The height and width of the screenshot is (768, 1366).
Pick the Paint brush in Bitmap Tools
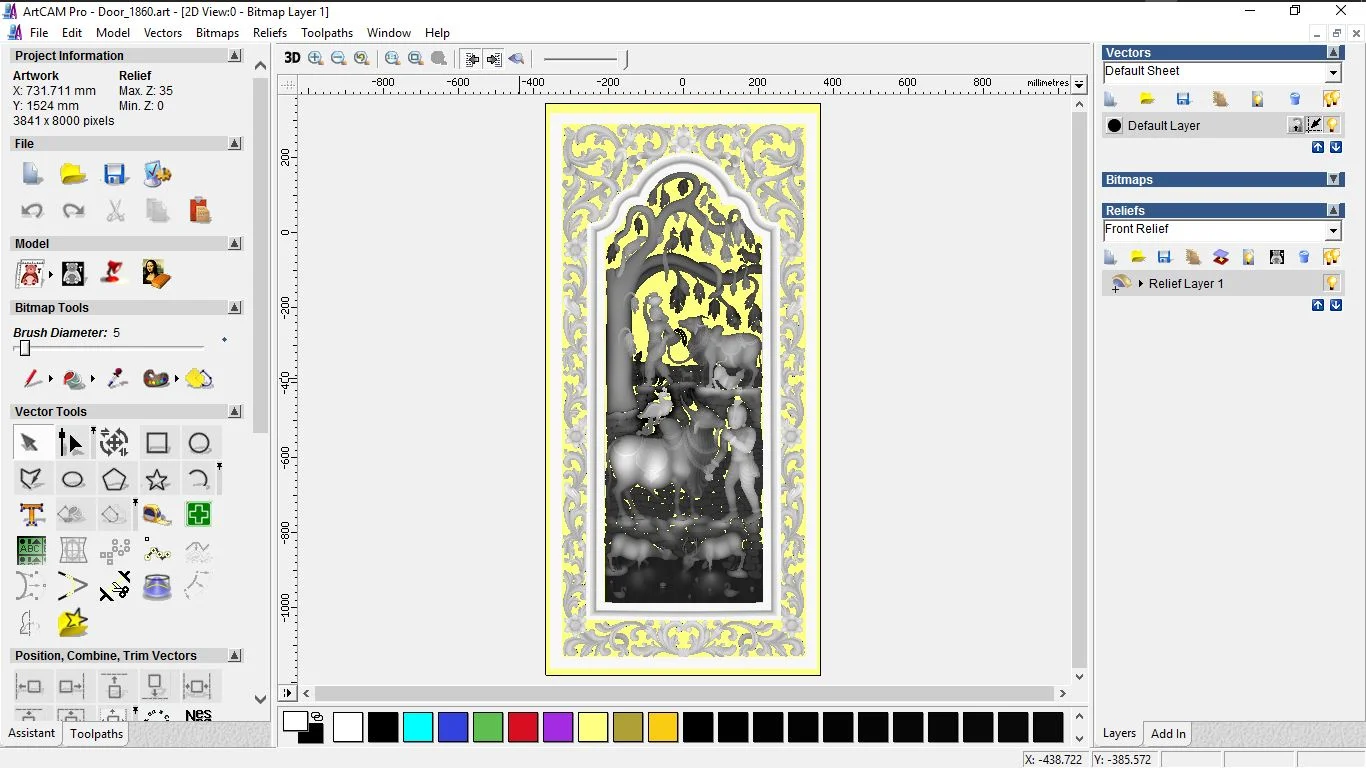[32, 378]
